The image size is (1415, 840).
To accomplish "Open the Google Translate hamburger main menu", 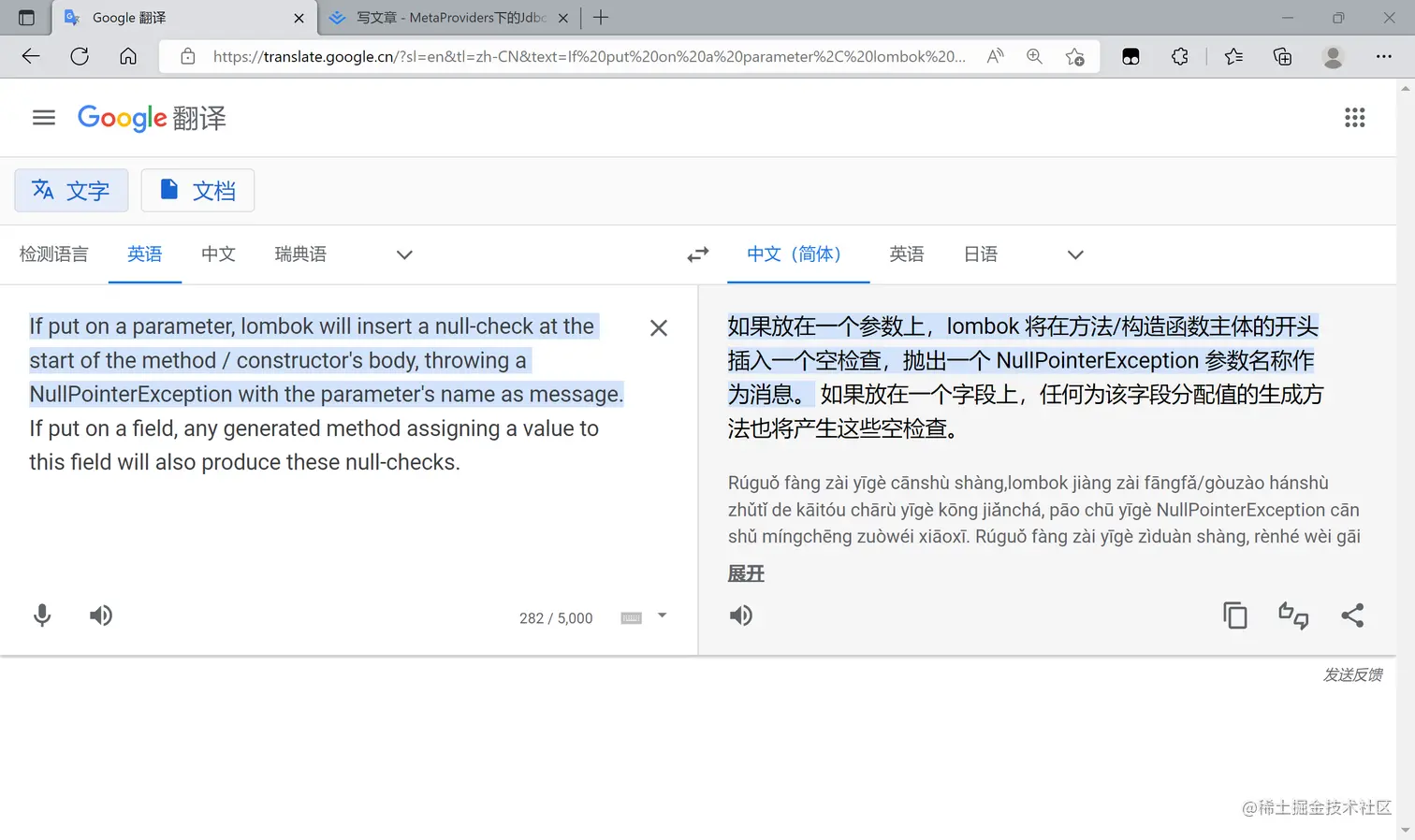I will [44, 118].
